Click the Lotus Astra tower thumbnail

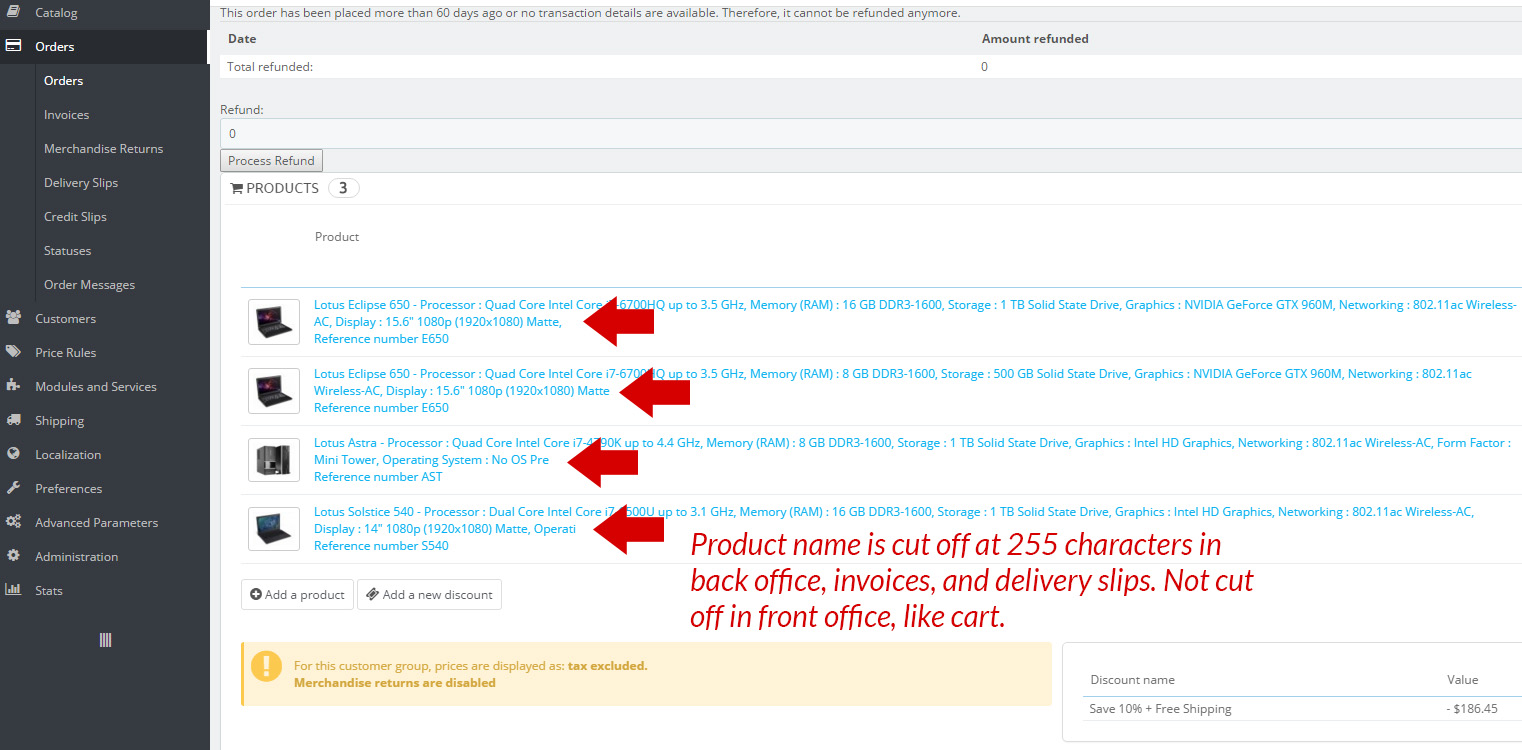pyautogui.click(x=274, y=460)
